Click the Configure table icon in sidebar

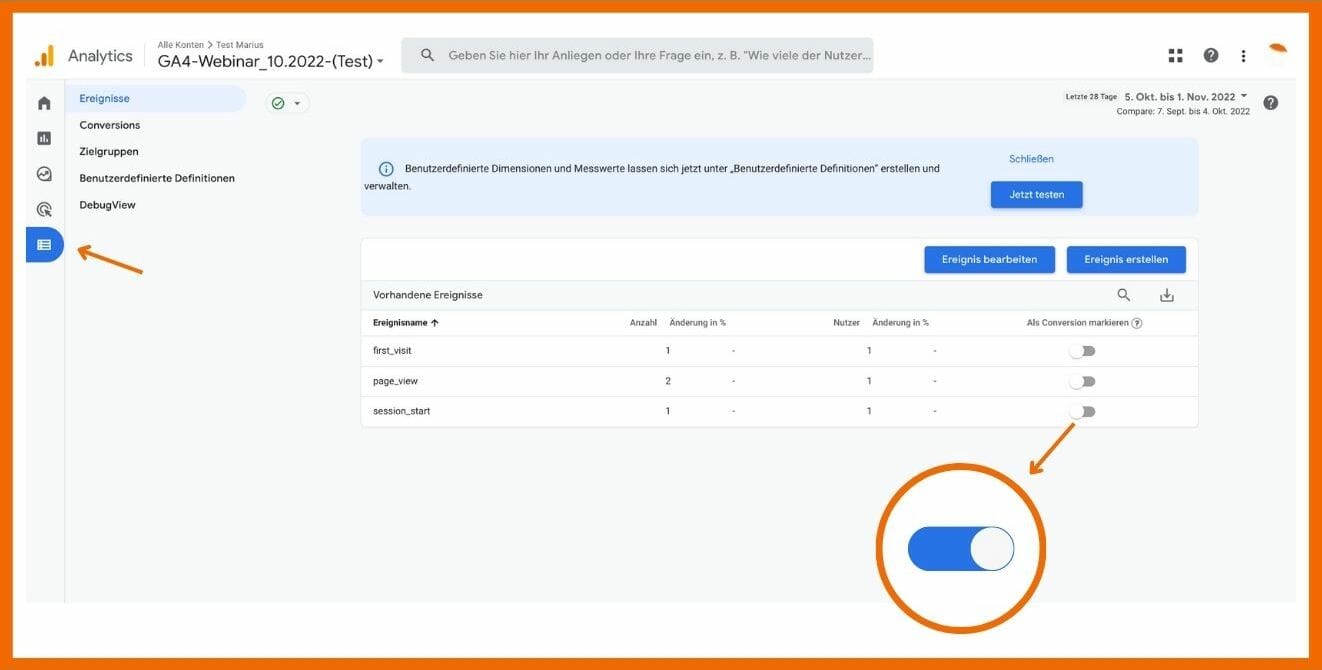click(44, 245)
